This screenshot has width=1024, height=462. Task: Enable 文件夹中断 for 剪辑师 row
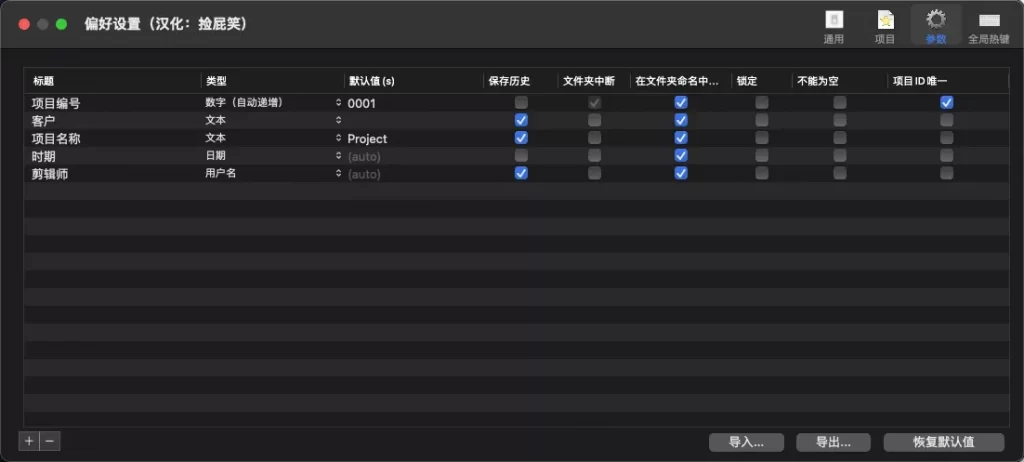(x=594, y=173)
